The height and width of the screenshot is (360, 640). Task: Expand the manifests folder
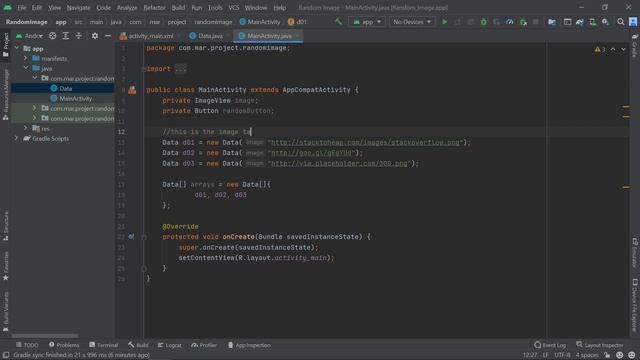click(26, 58)
